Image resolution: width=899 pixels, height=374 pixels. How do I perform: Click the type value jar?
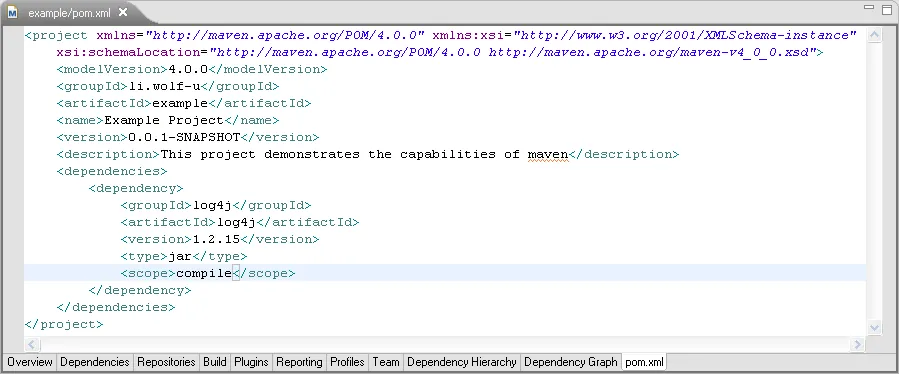(x=180, y=256)
